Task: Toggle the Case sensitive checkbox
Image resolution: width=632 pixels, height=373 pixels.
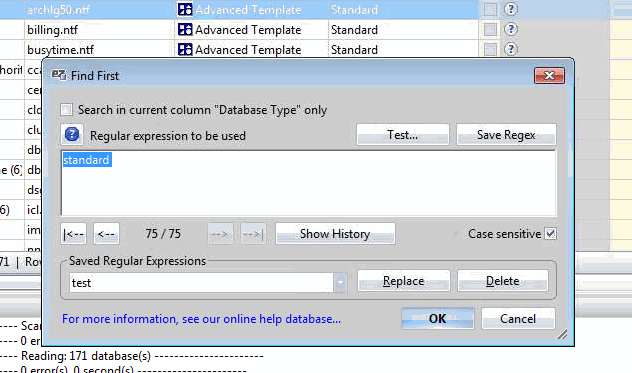Action: (550, 233)
